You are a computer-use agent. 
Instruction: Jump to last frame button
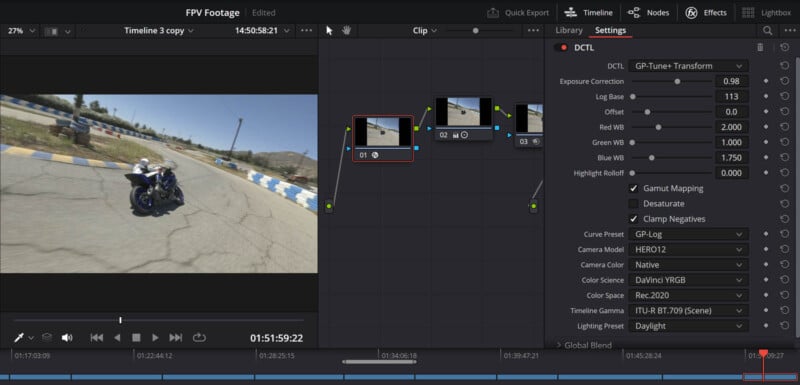pos(176,338)
